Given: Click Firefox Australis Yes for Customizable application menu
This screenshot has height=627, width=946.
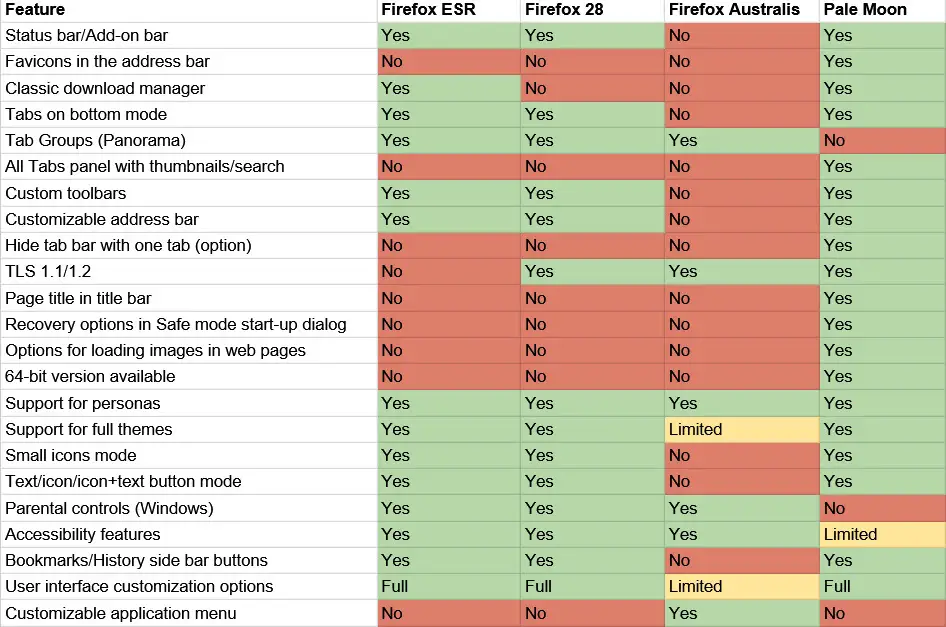Looking at the screenshot, I should coord(743,613).
